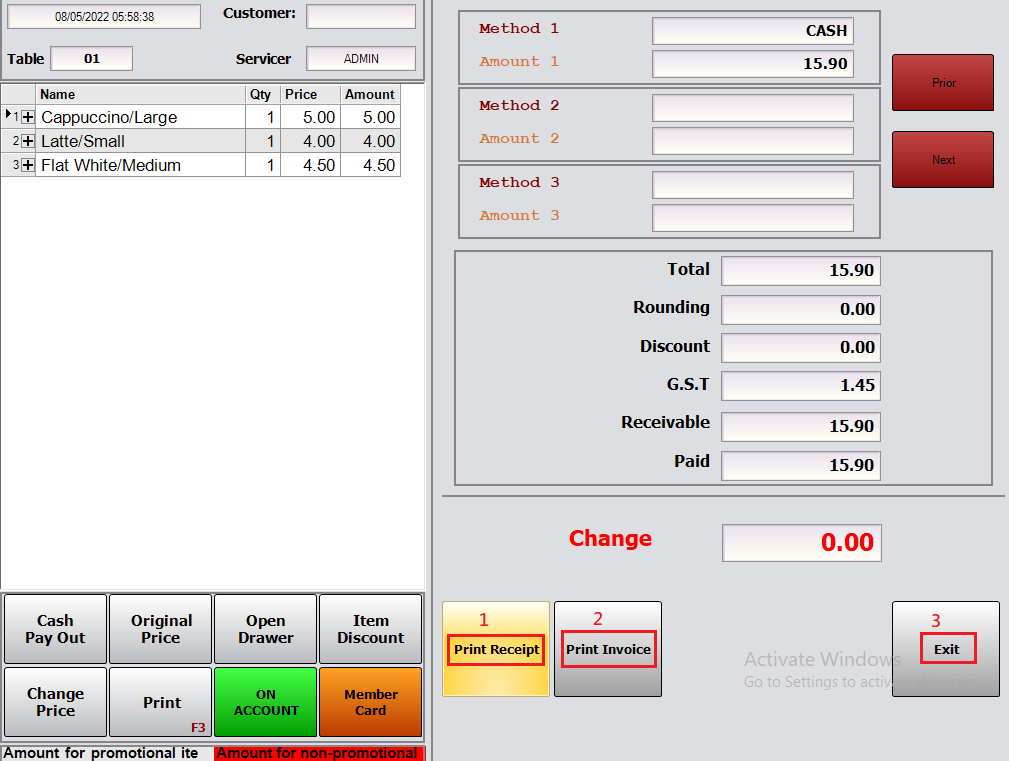Click the Amount for promotional items label
This screenshot has height=761, width=1009.
point(101,753)
